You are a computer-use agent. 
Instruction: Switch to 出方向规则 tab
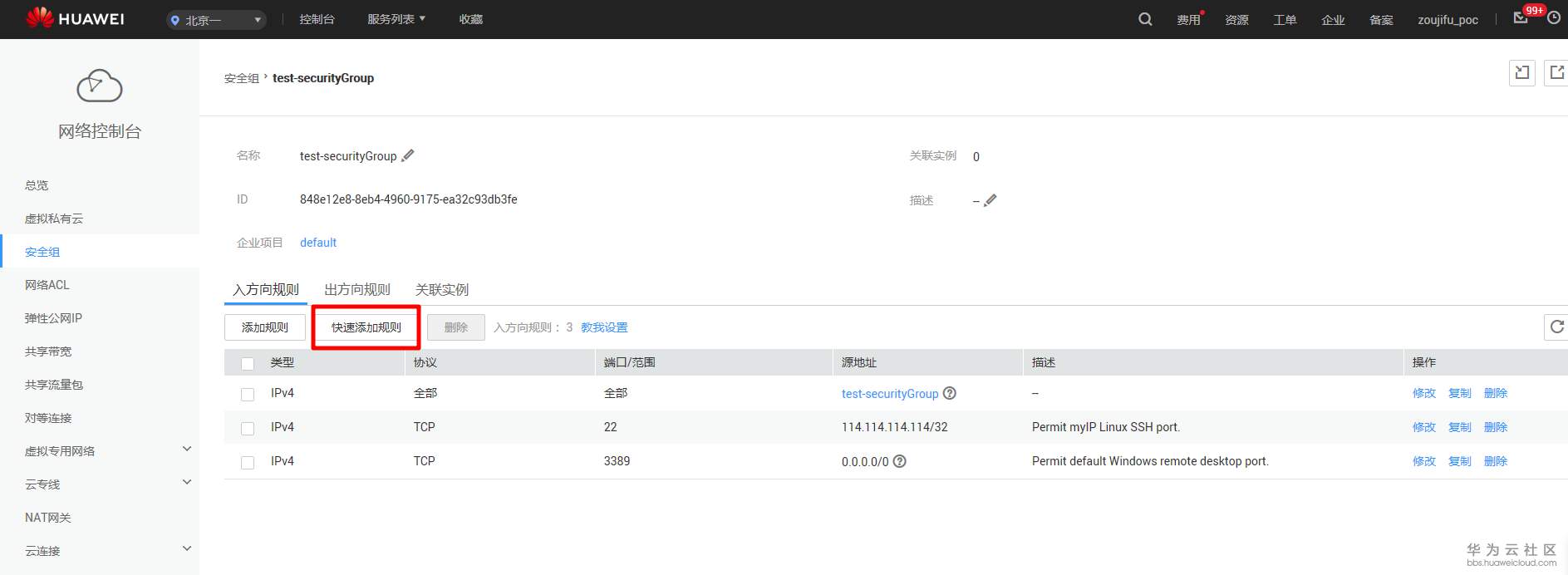[x=357, y=289]
